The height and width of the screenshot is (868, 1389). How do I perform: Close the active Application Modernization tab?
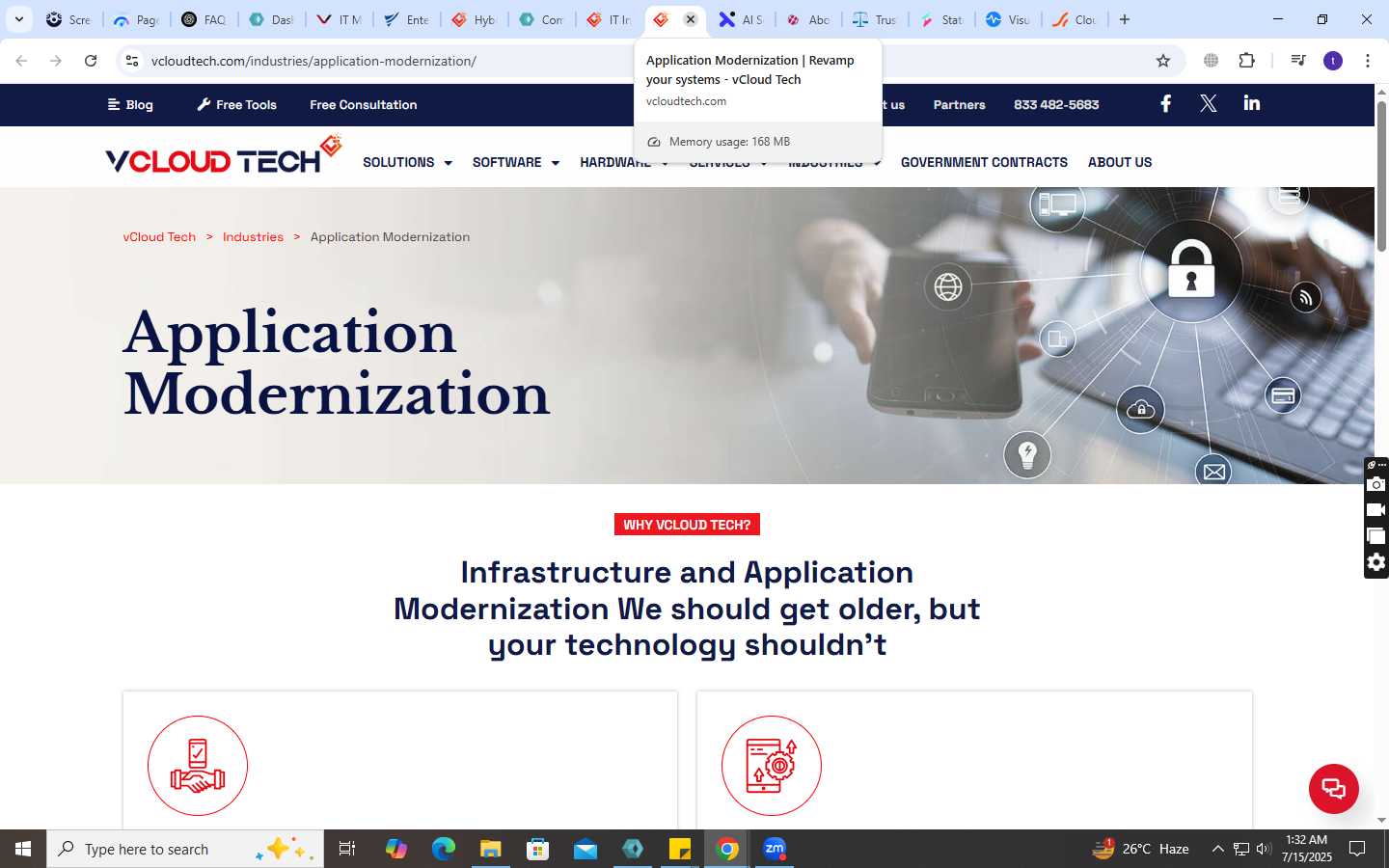pyautogui.click(x=691, y=19)
